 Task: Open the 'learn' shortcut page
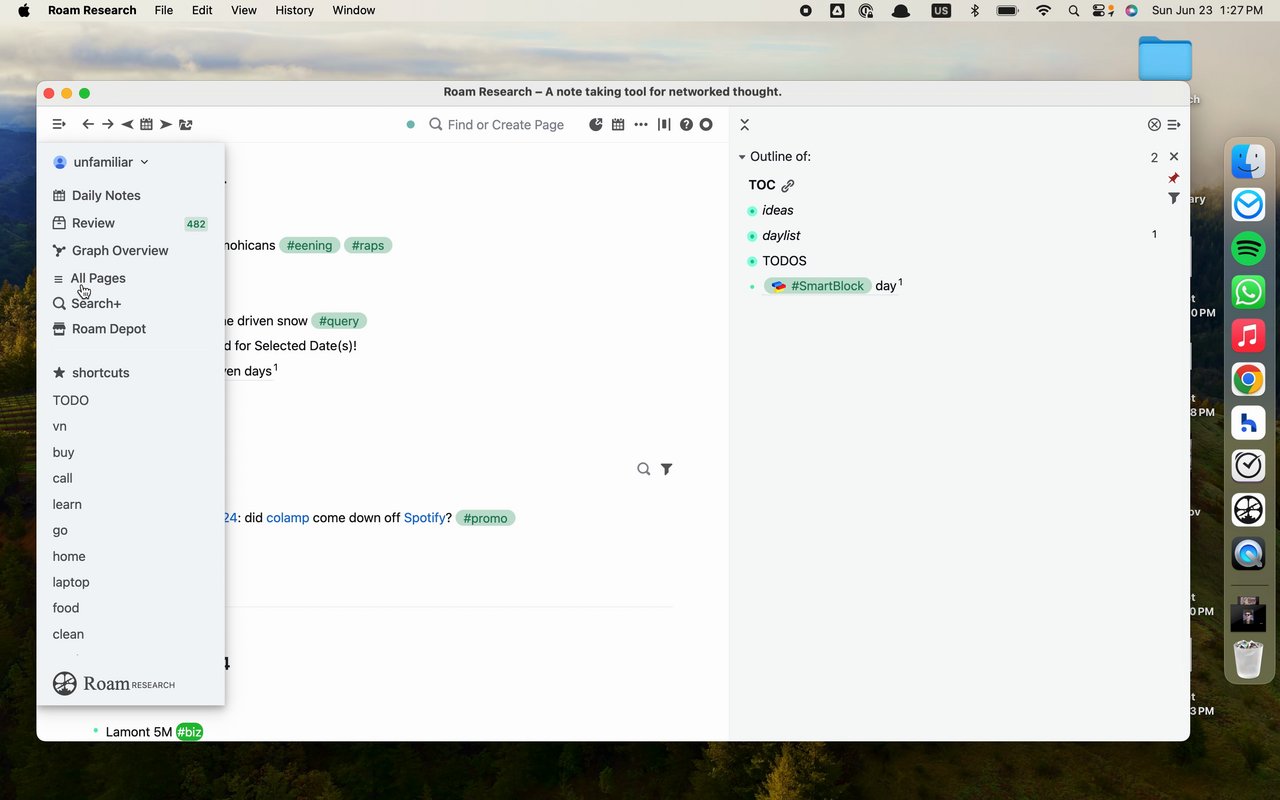point(67,504)
